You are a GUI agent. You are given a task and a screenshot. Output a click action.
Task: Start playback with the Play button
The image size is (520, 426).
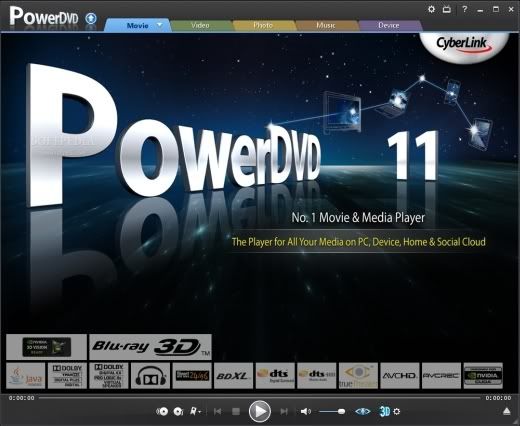260,411
